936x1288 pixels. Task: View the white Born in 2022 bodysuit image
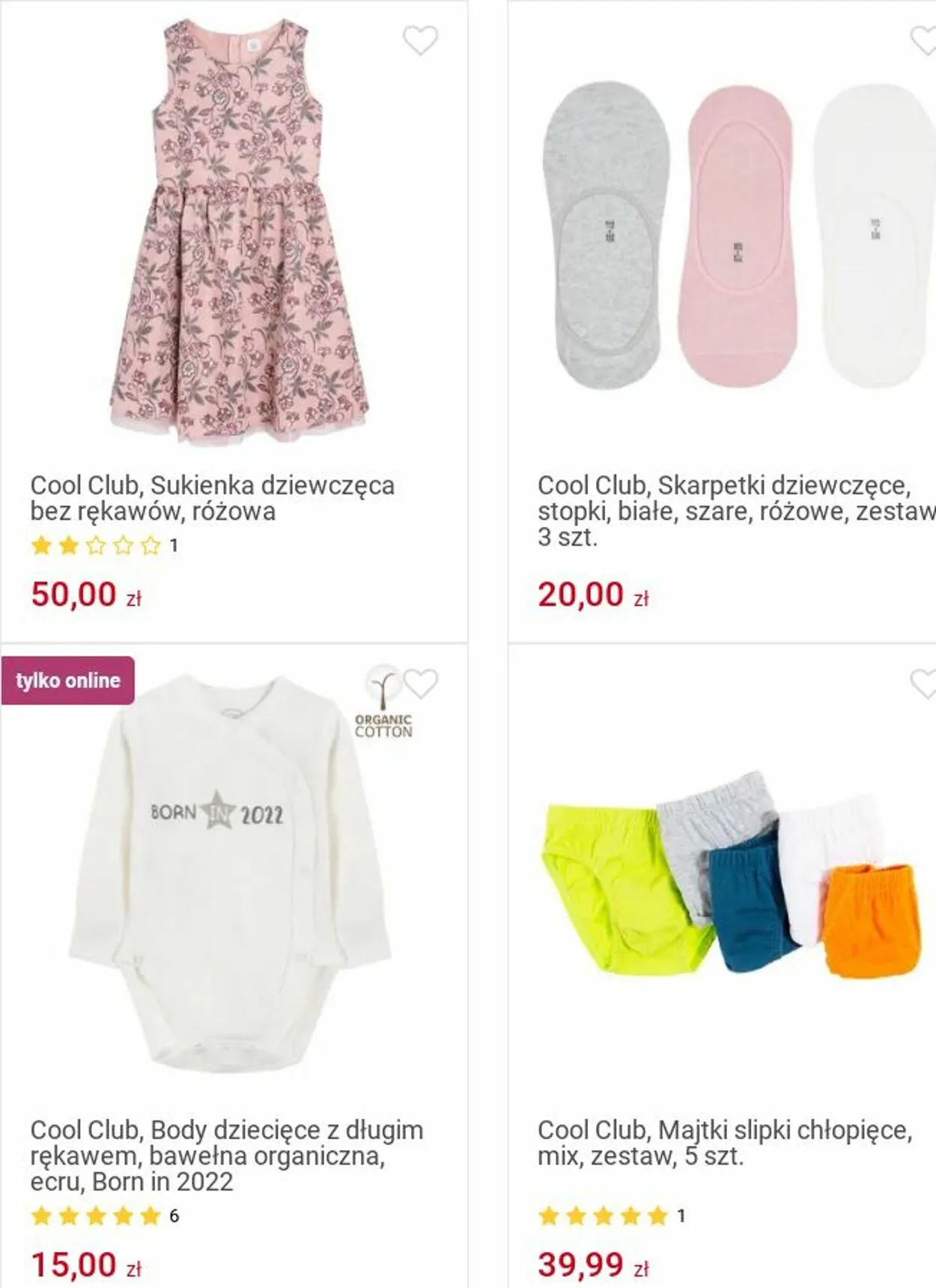click(231, 873)
